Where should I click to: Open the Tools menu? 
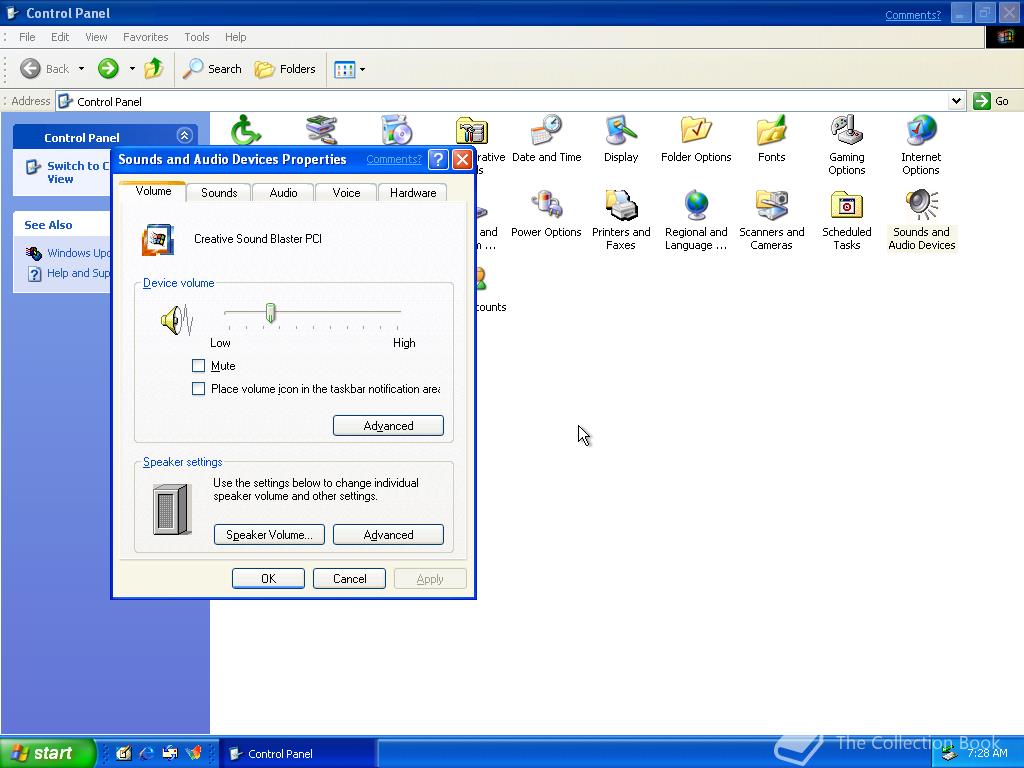pos(197,37)
